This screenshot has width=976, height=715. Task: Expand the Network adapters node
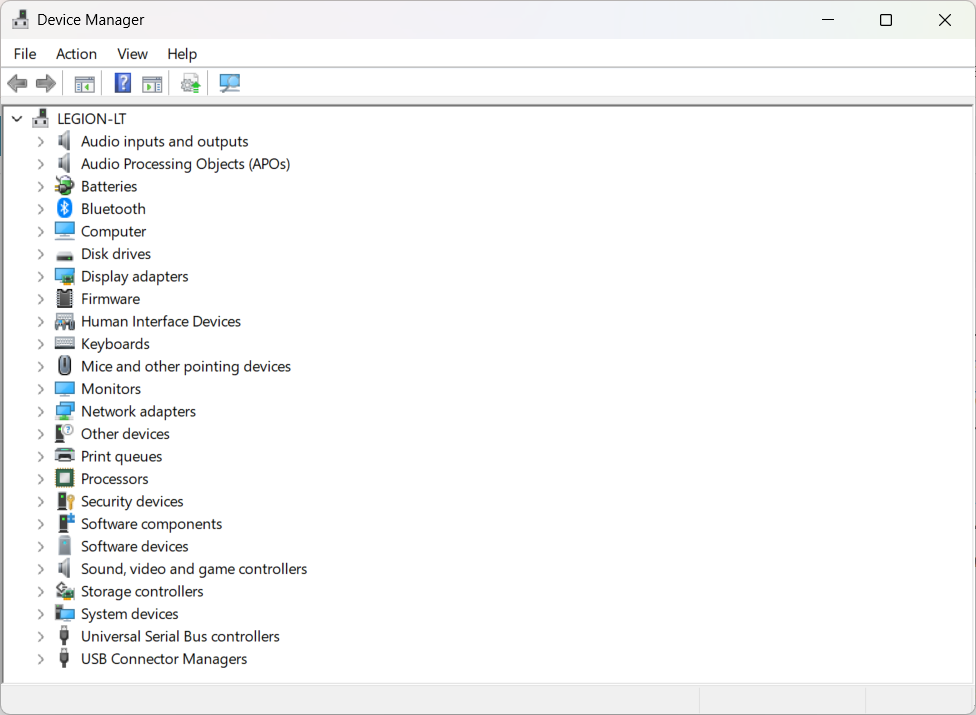pos(41,411)
